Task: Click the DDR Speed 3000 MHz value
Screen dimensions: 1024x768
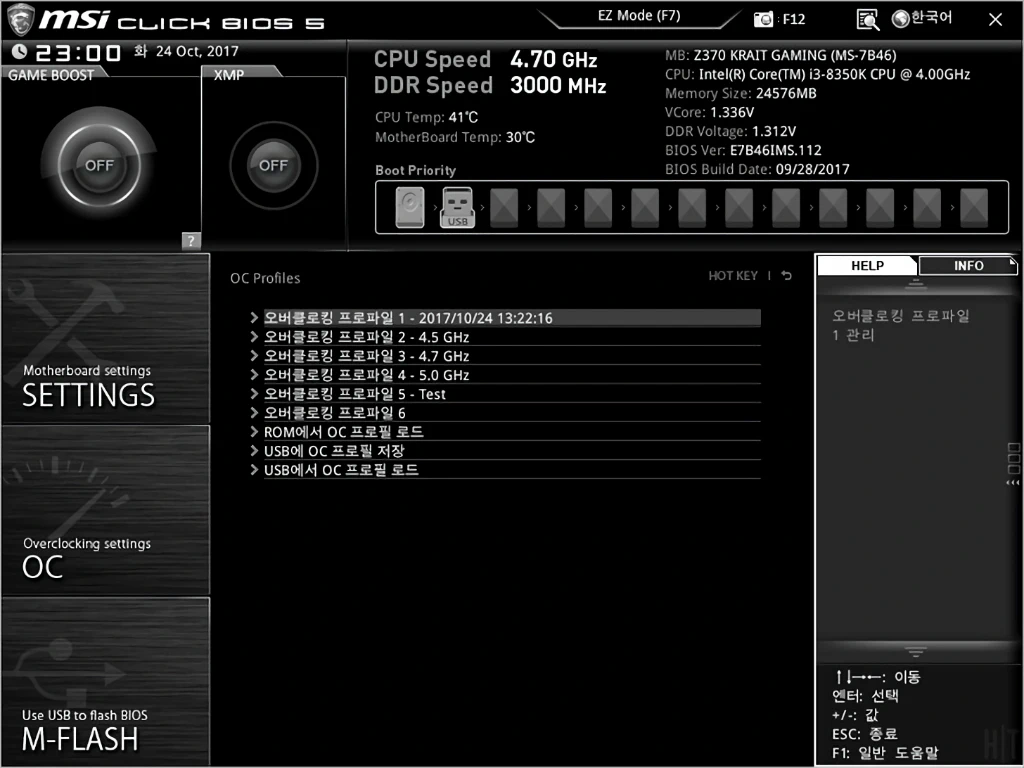Action: point(558,86)
